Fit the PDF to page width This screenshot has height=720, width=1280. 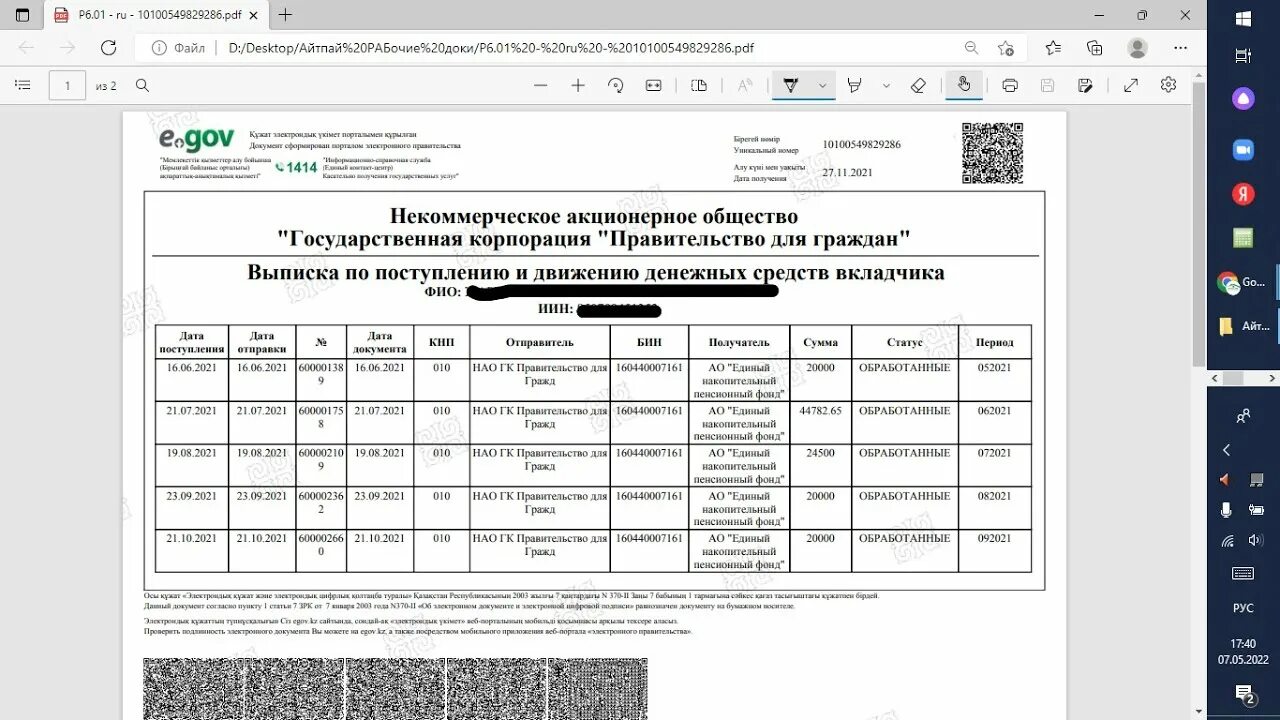(x=654, y=85)
